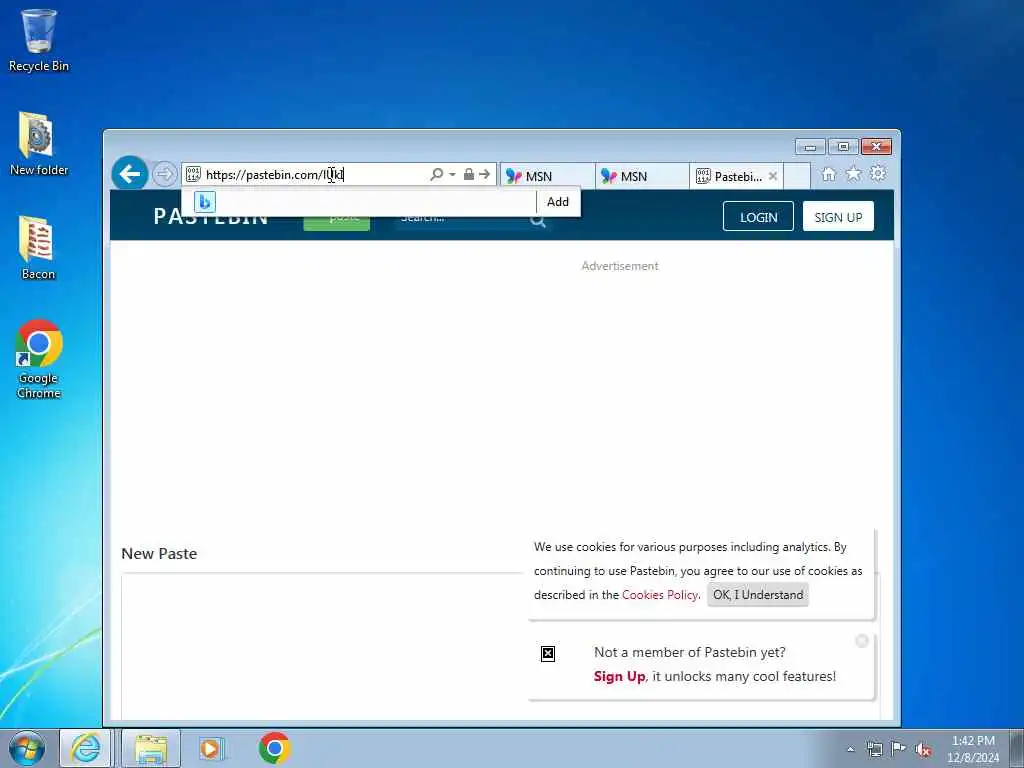Click the muted volume tray icon
Image resolution: width=1024 pixels, height=768 pixels.
pos(923,750)
